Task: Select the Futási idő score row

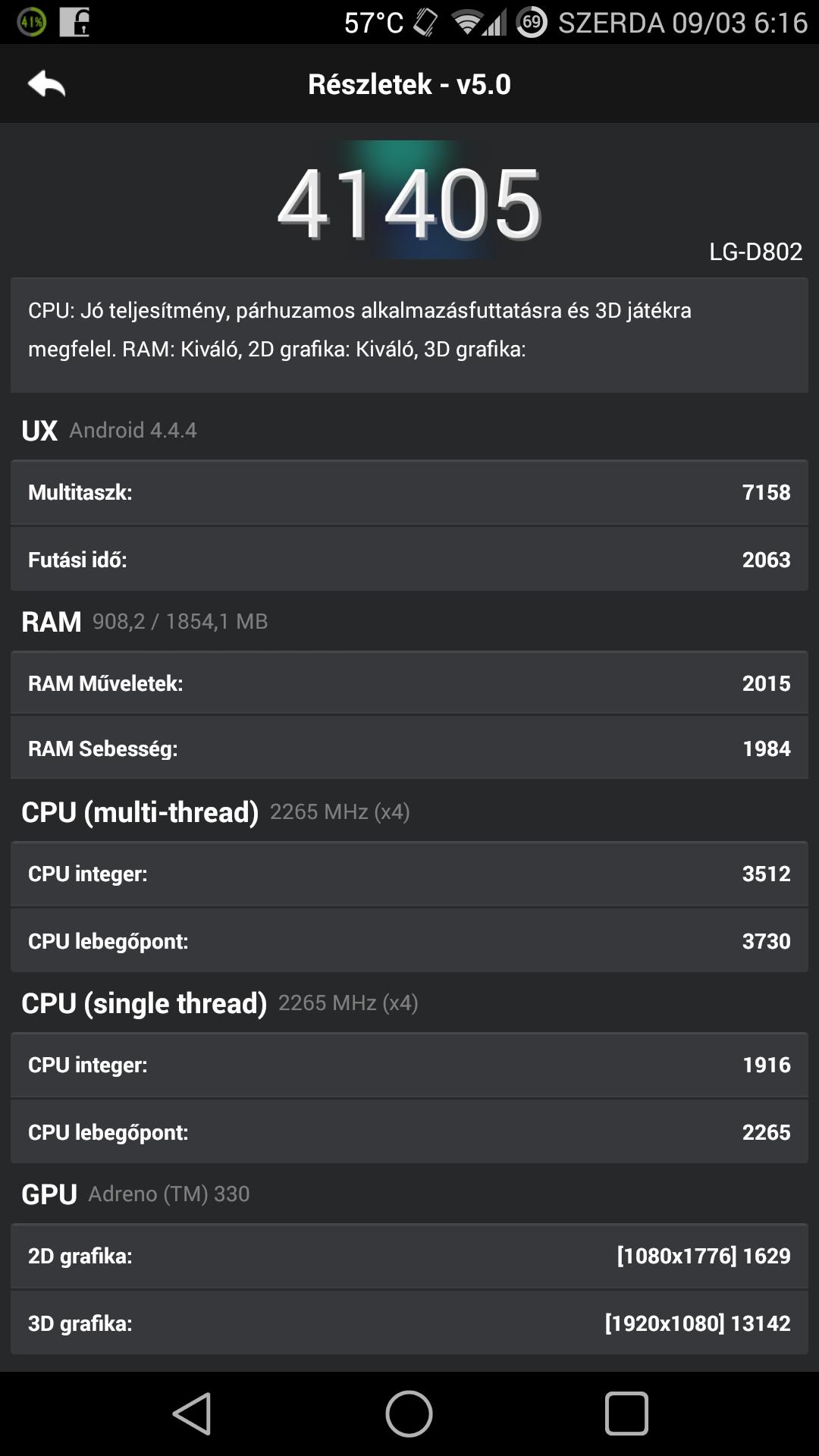Action: coord(409,560)
